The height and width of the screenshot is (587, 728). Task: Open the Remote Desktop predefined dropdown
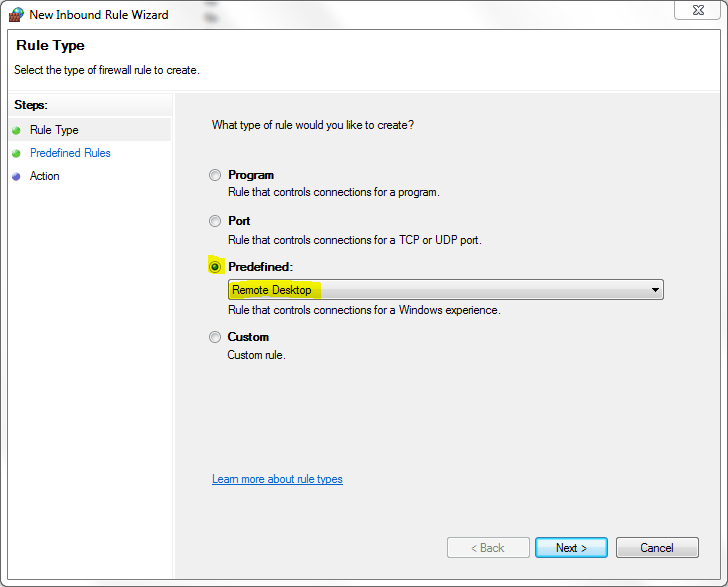pos(445,290)
